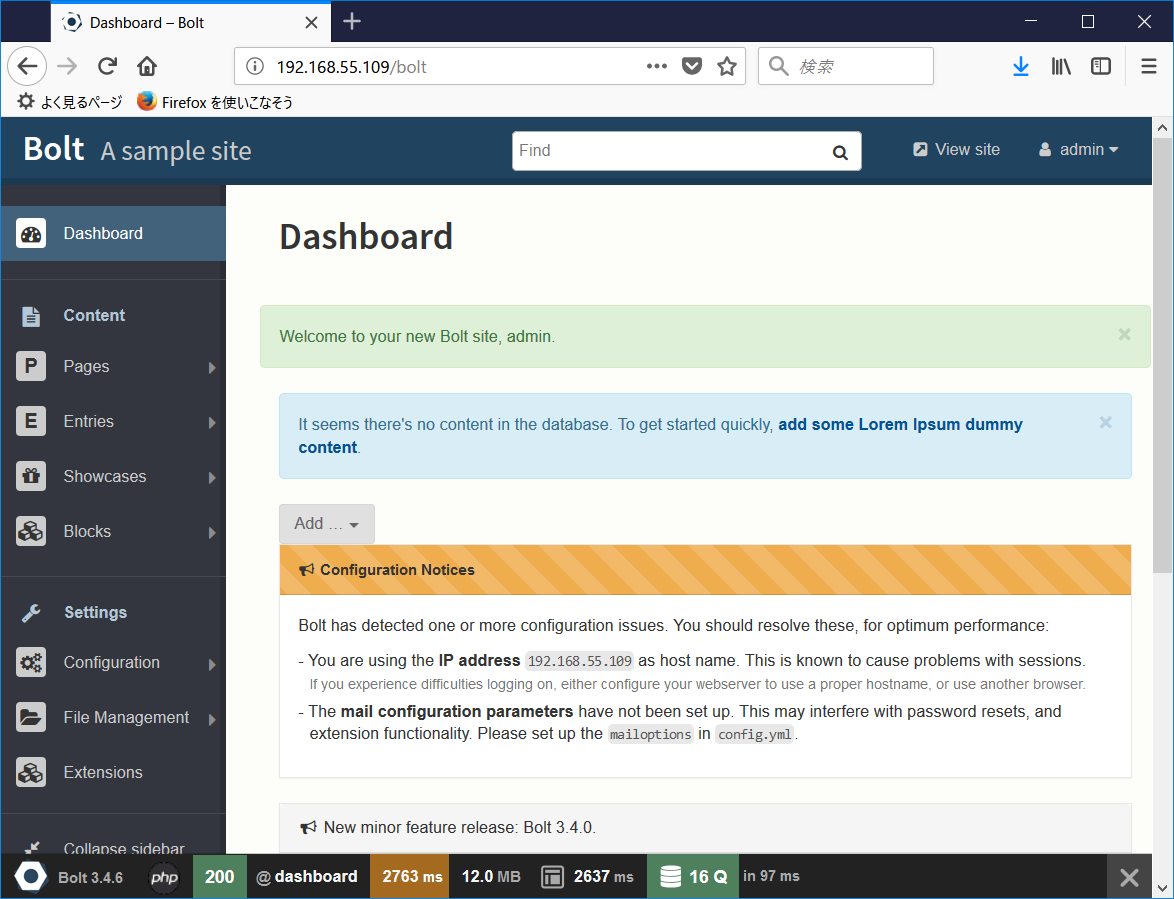Select Pages in the sidebar
Screen dimensions: 1174x899
[x=113, y=366]
